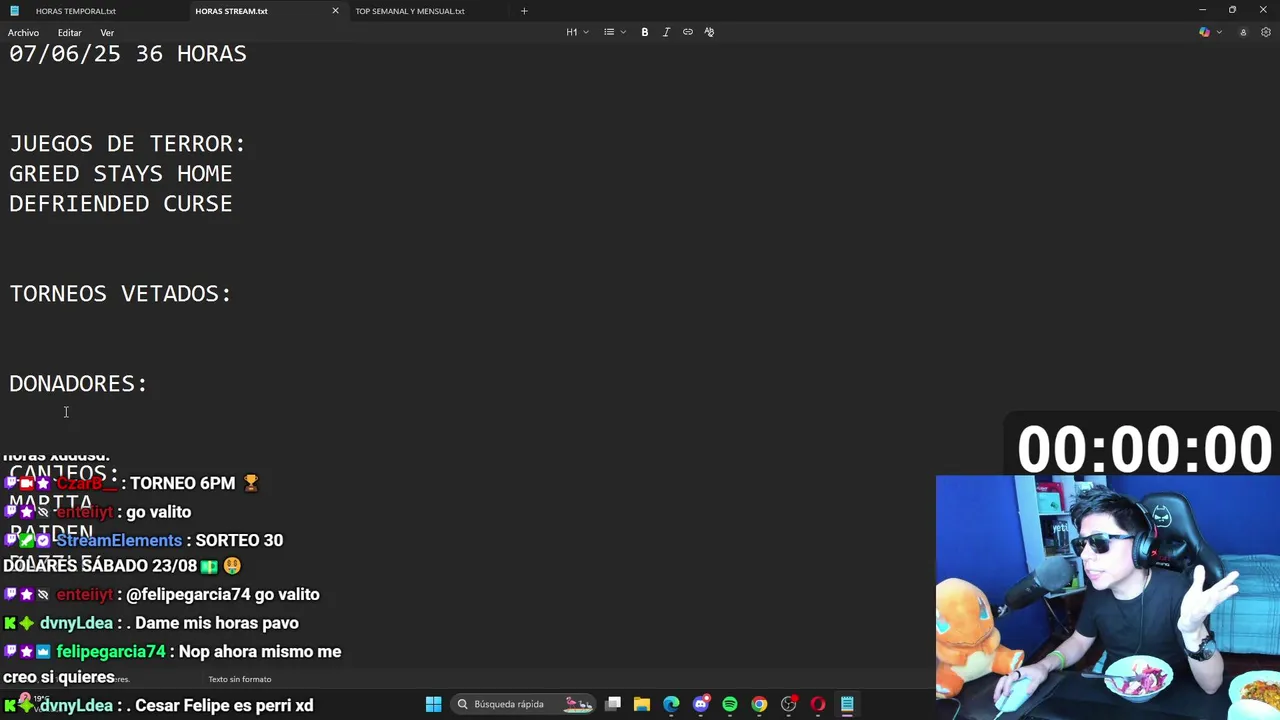Open Opera browser from taskbar
Image resolution: width=1280 pixels, height=720 pixels.
tap(818, 704)
